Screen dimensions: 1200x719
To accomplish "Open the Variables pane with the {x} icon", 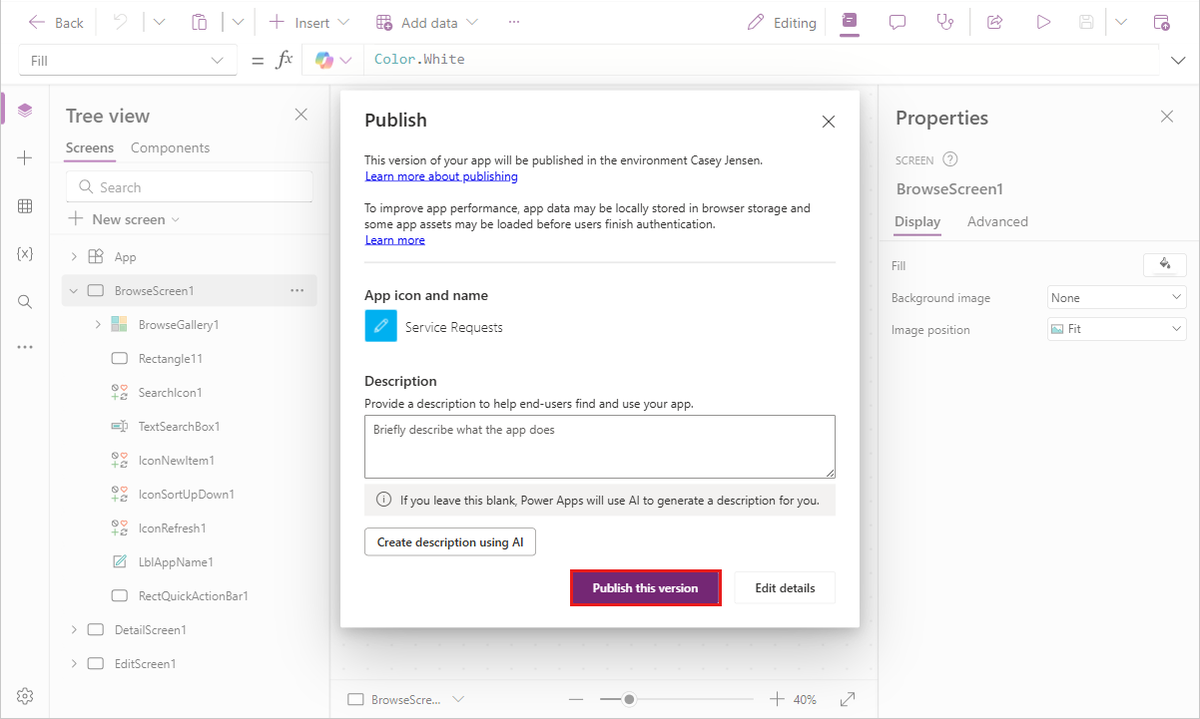I will tap(25, 254).
